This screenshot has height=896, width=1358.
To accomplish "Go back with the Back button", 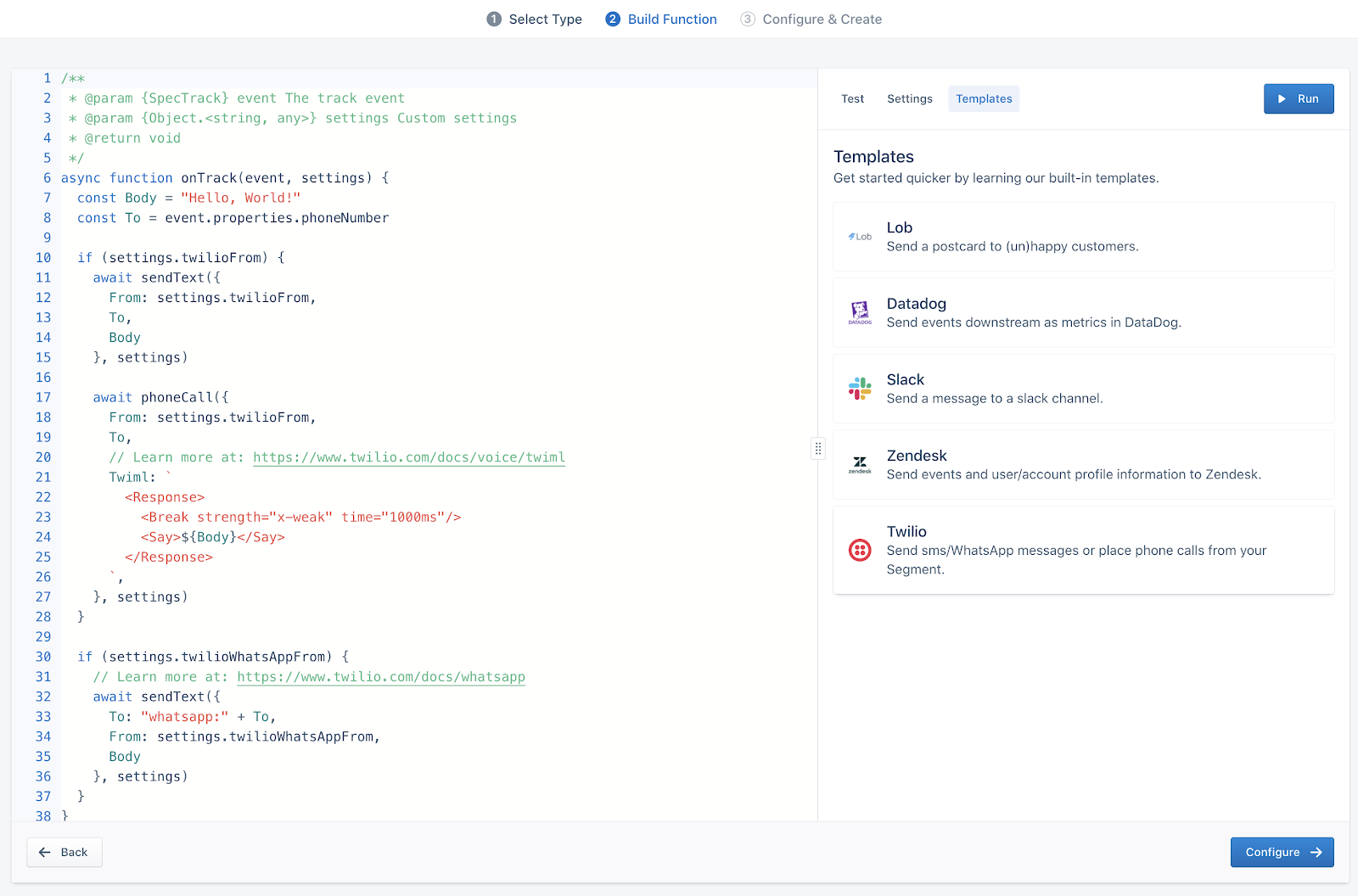I will [x=65, y=852].
